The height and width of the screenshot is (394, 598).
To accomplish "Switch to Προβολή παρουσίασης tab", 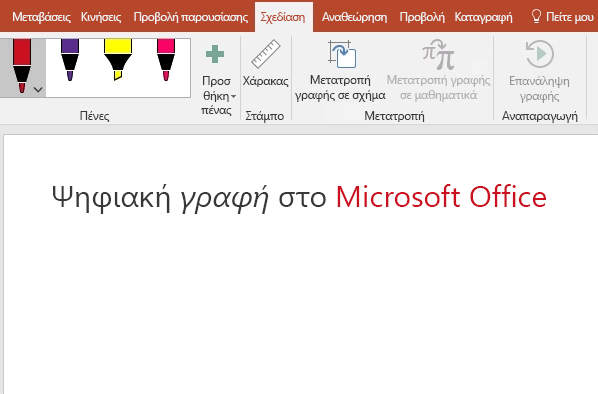I will point(191,17).
